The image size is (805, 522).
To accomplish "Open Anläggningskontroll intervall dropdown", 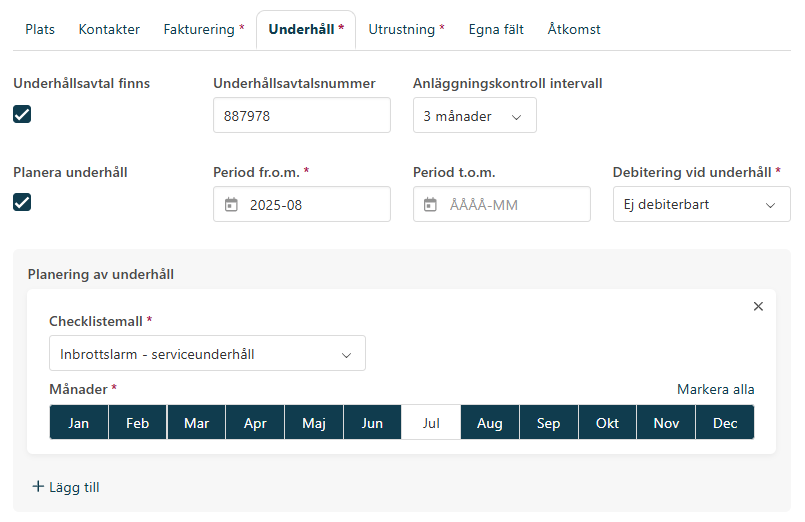I will click(474, 116).
